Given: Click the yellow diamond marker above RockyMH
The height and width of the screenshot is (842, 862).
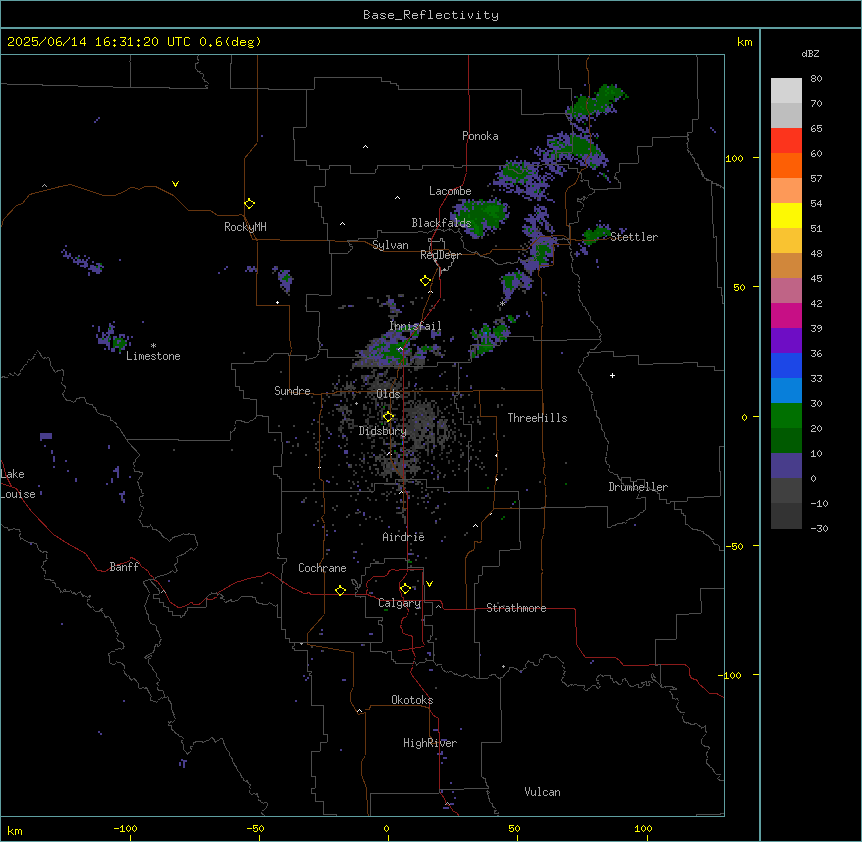Looking at the screenshot, I should [x=249, y=204].
